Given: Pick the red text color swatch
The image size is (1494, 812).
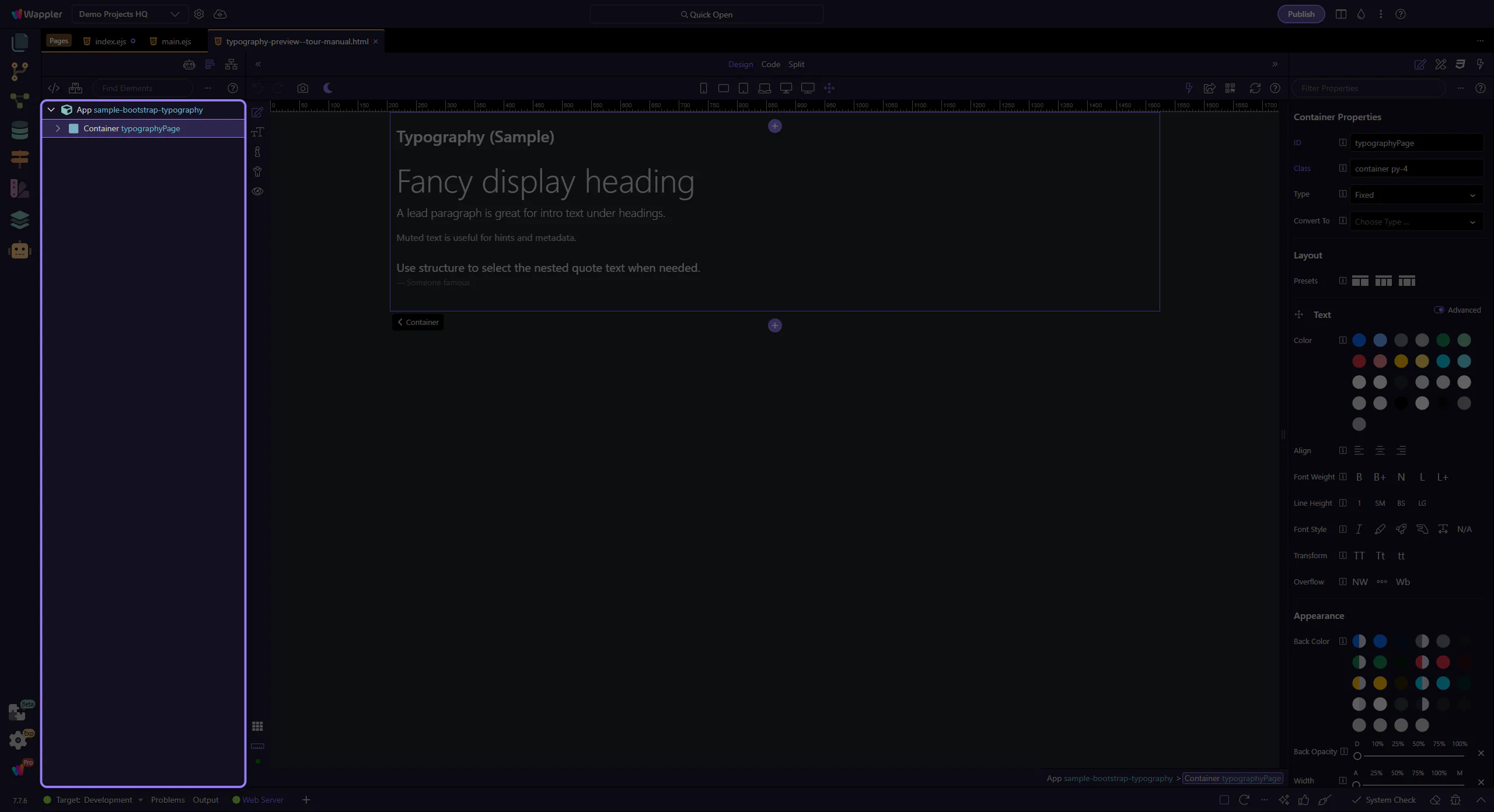Looking at the screenshot, I should pos(1359,361).
